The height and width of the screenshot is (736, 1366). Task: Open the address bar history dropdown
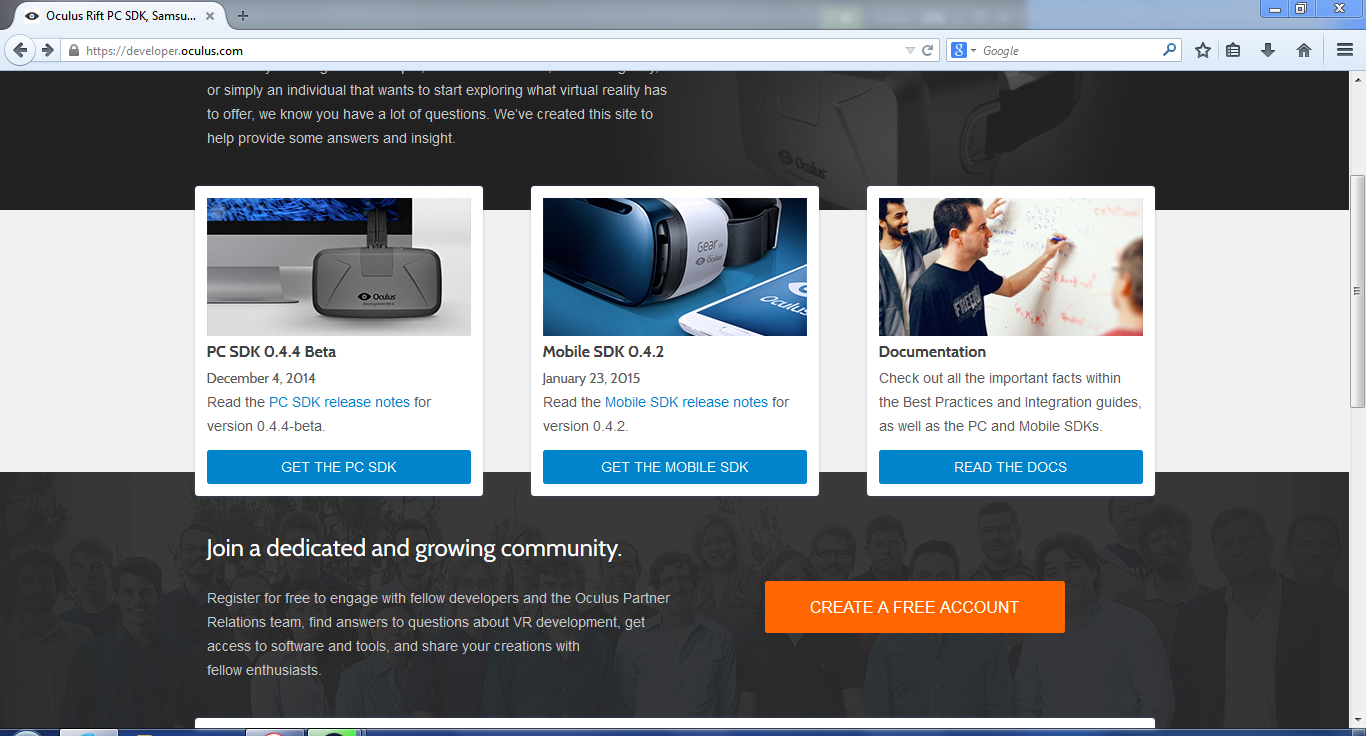908,49
